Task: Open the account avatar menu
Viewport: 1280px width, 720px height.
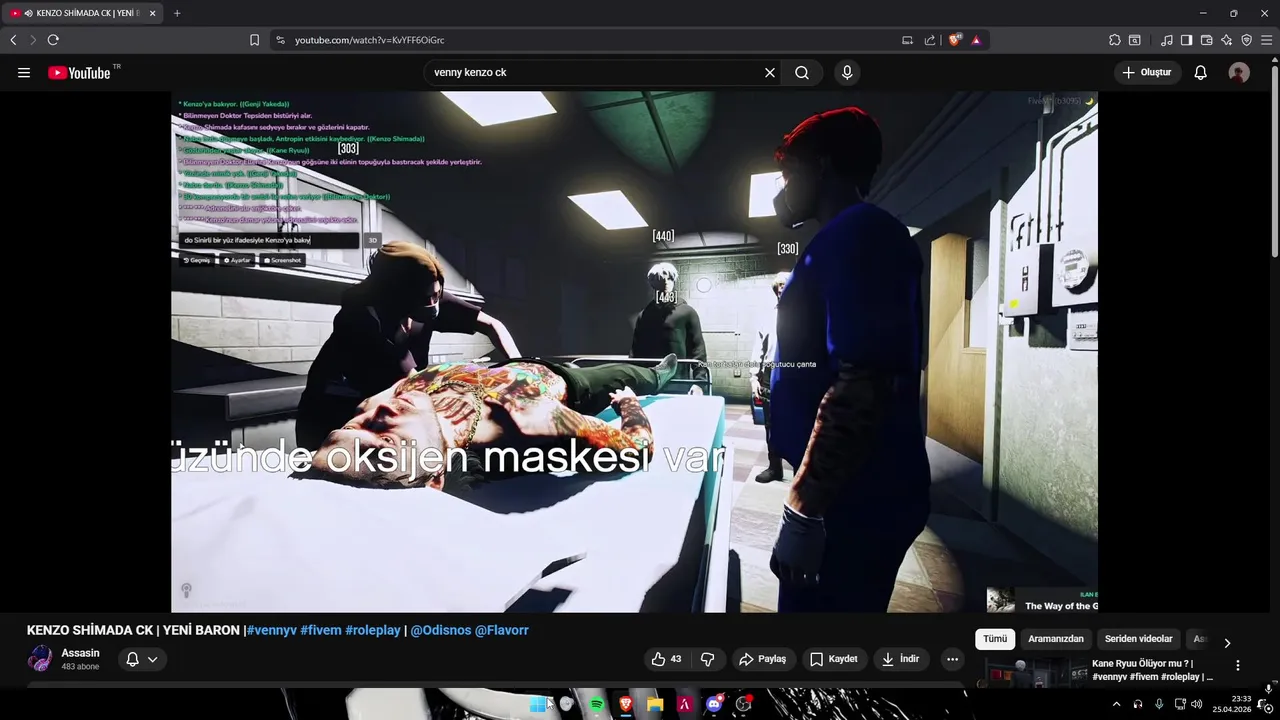Action: pyautogui.click(x=1239, y=73)
